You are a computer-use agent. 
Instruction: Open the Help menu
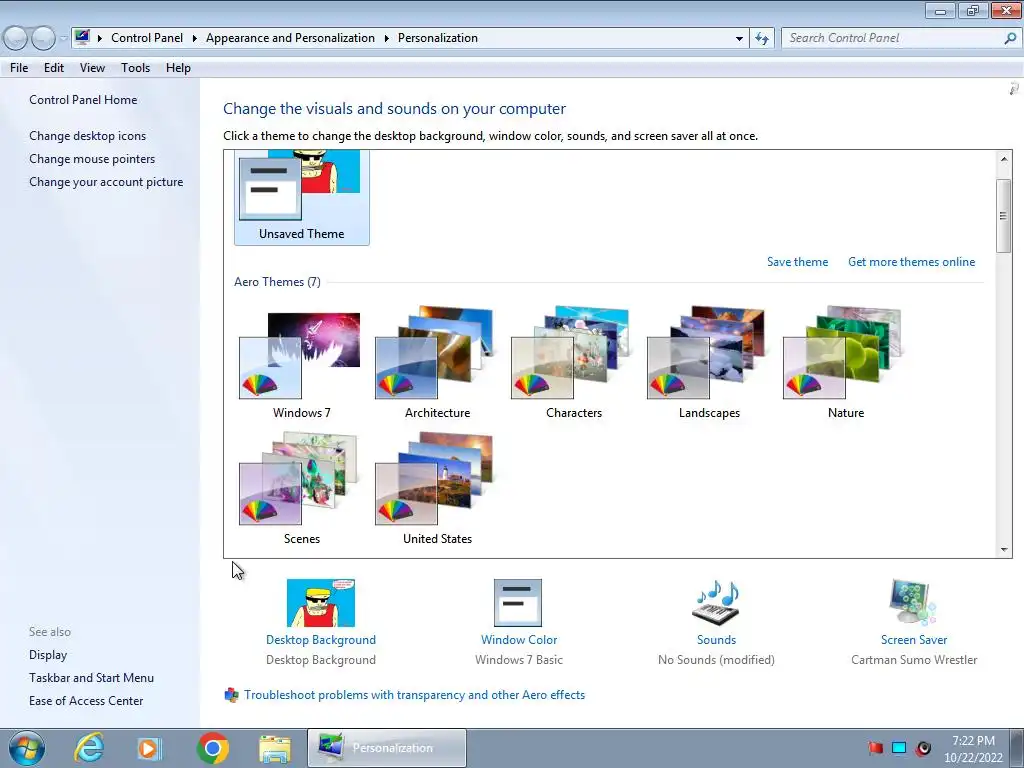pos(178,68)
